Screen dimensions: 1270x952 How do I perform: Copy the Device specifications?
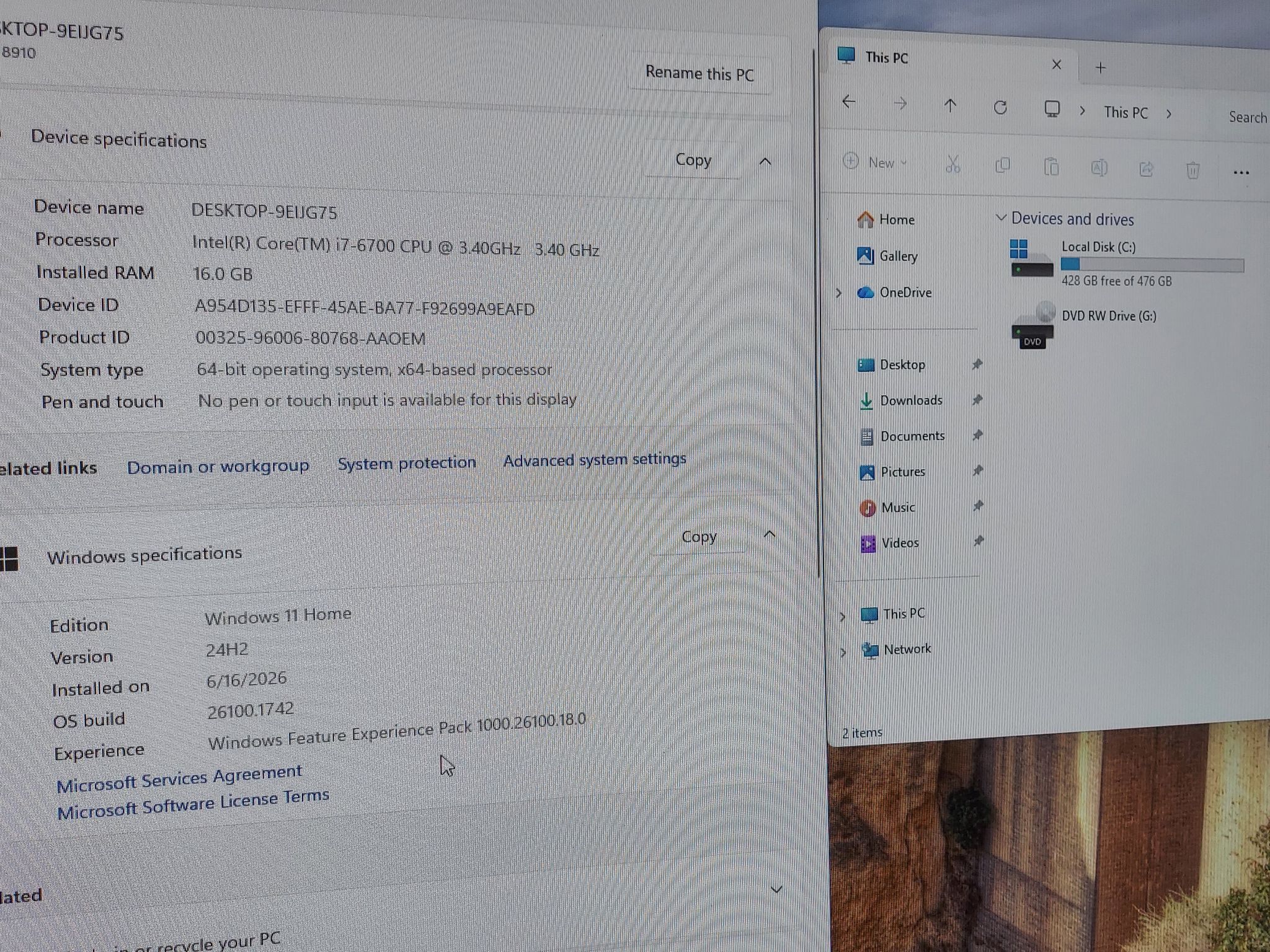693,160
